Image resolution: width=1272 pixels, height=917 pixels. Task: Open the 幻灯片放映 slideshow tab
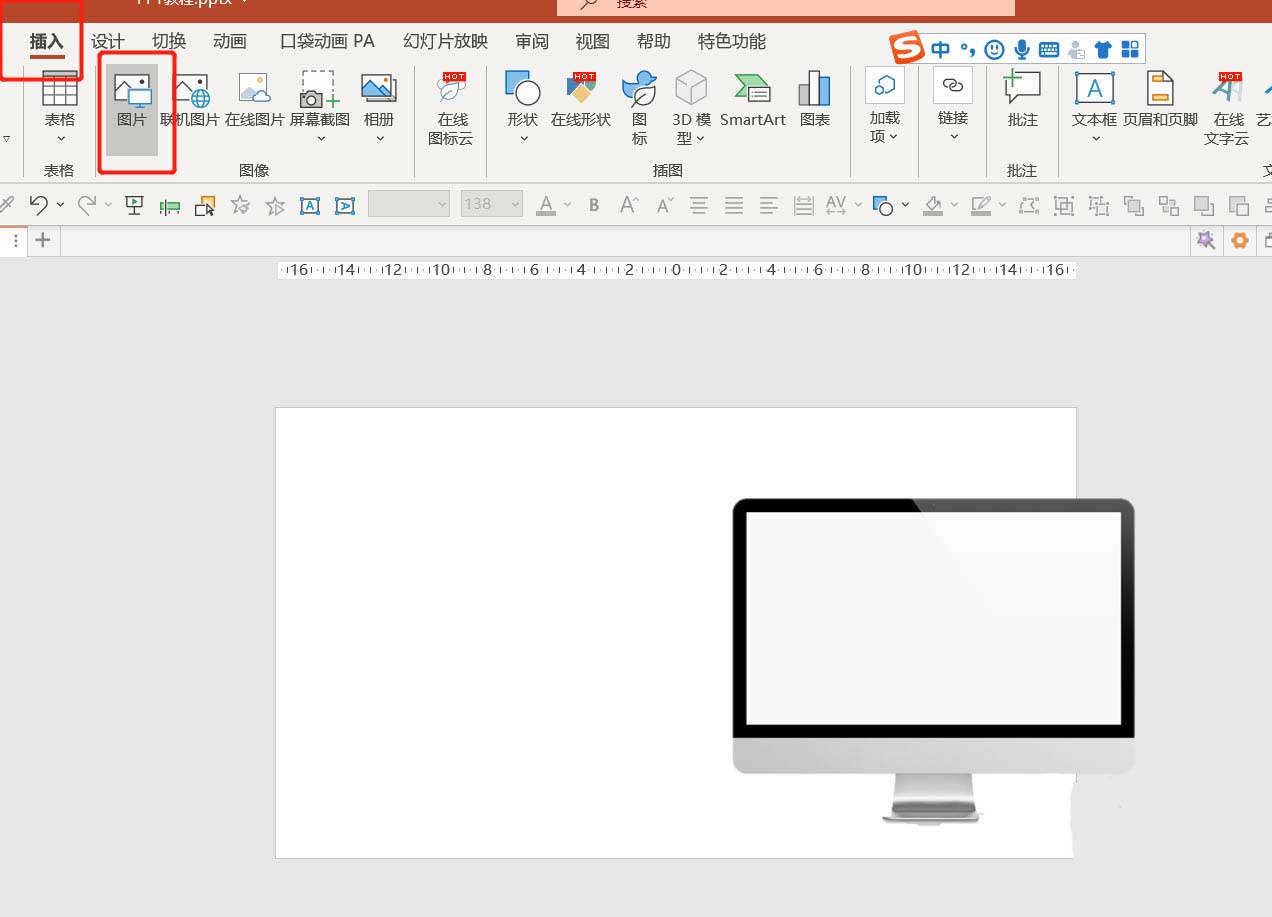click(x=445, y=41)
